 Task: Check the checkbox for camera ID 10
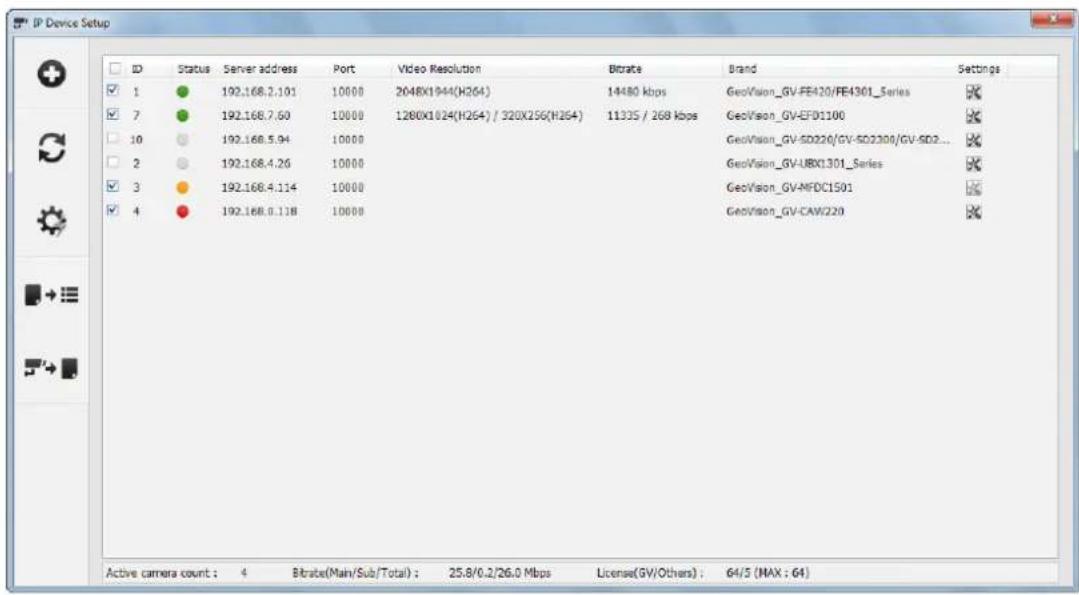coord(114,138)
